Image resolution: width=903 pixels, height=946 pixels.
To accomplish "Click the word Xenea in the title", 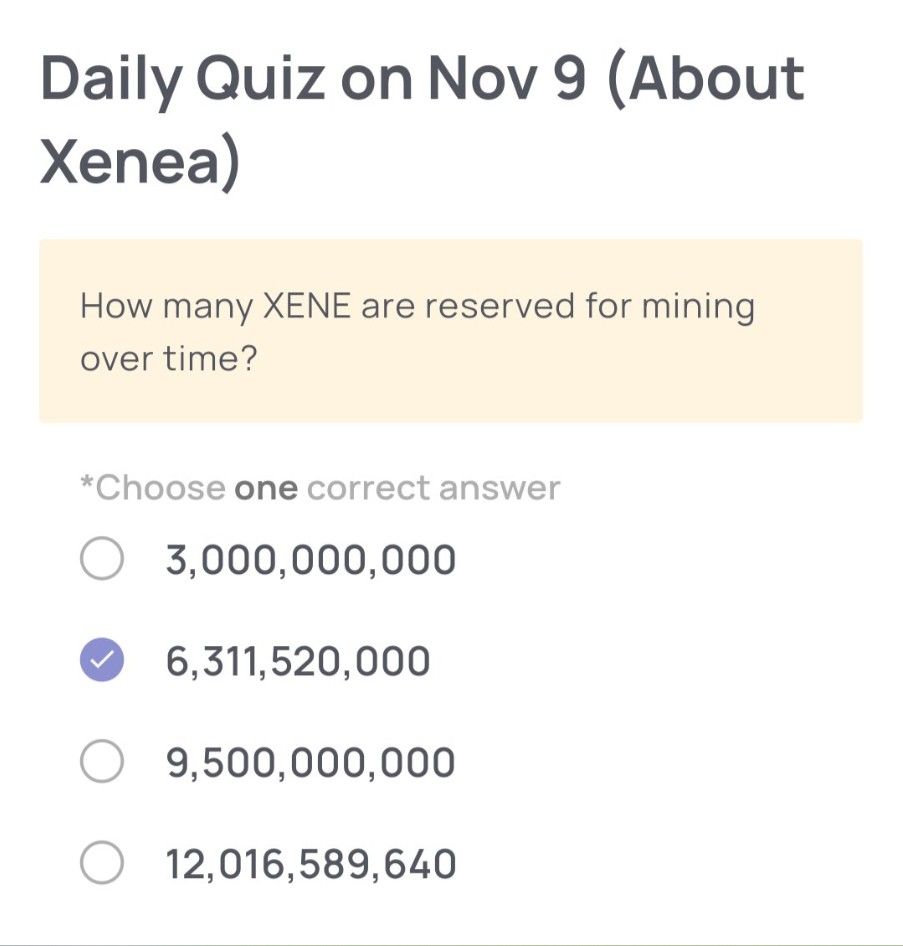I will (130, 155).
